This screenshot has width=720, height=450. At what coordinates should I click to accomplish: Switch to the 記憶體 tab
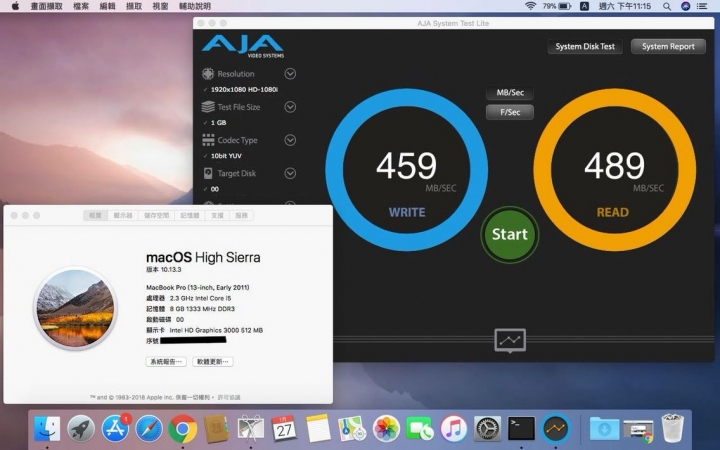click(190, 215)
